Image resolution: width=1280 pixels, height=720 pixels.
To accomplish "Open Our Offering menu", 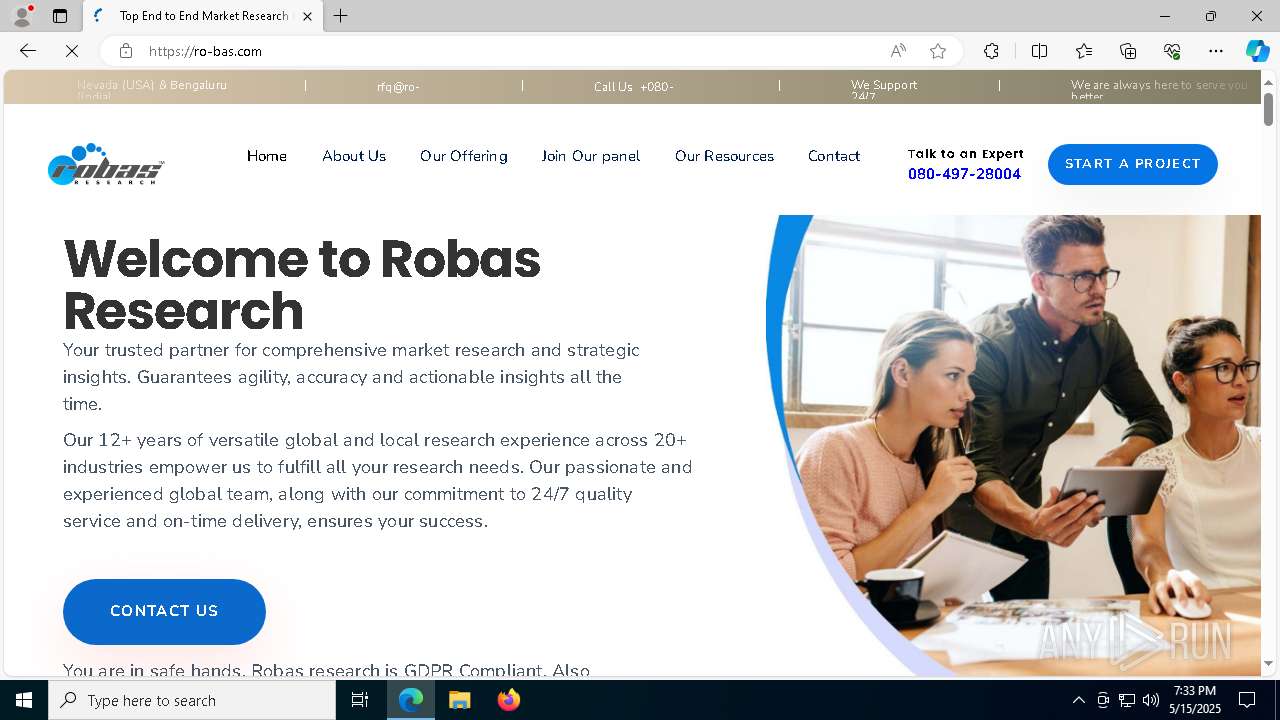I will coord(464,156).
